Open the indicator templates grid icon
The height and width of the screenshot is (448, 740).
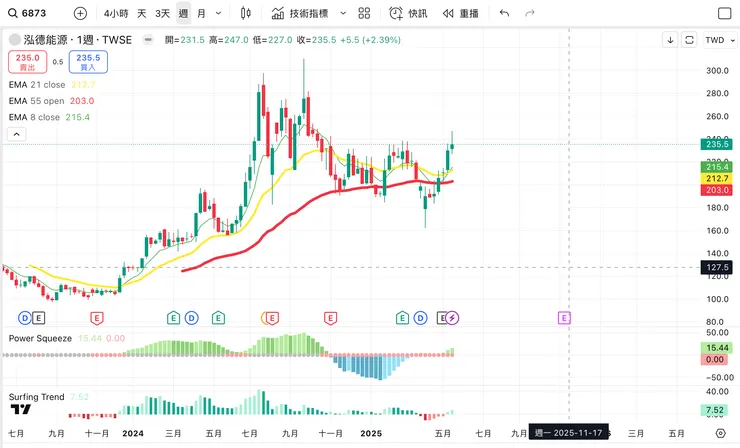364,13
